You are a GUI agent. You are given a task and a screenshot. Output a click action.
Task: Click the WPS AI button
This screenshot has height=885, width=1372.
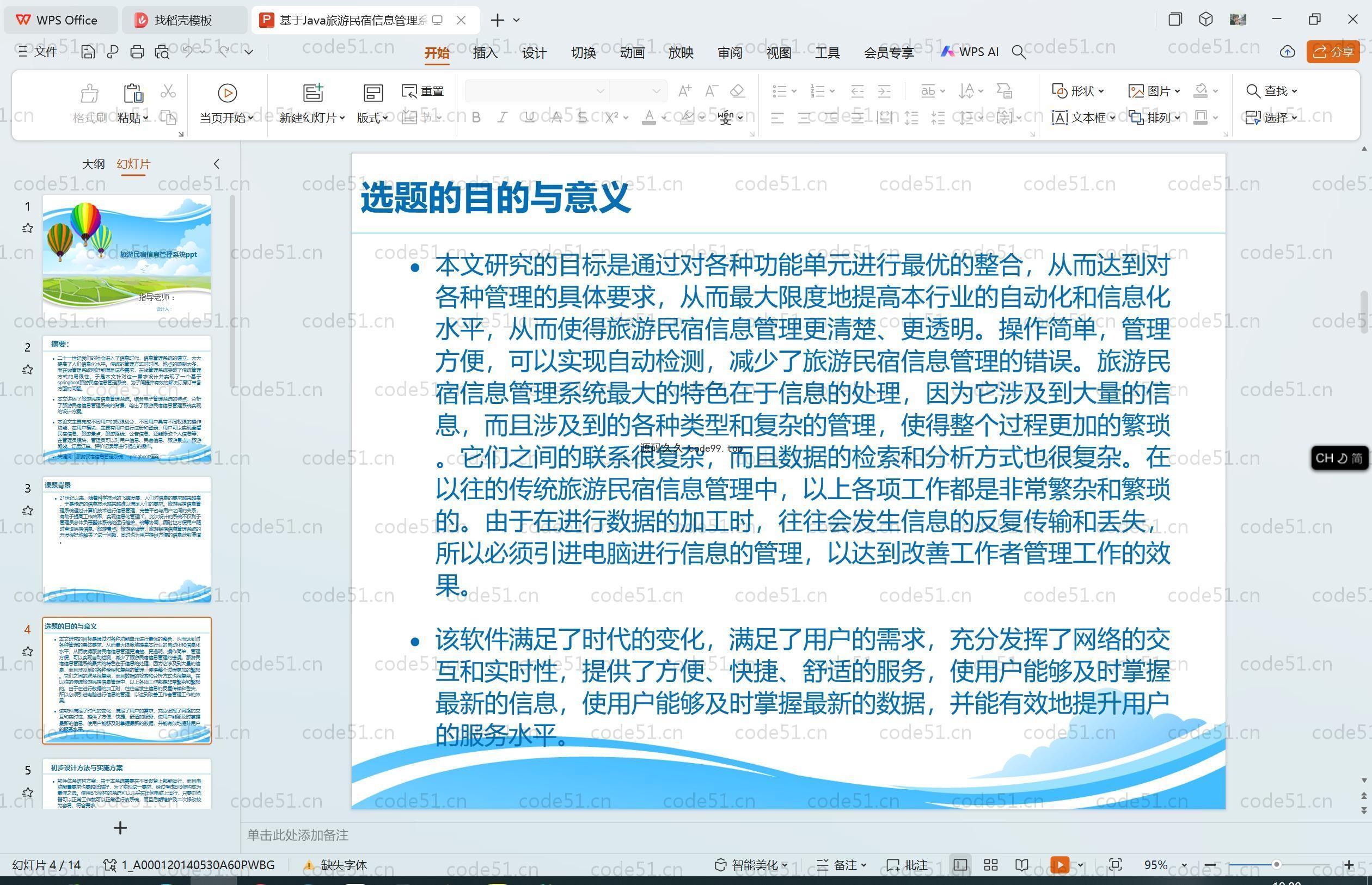pyautogui.click(x=970, y=52)
